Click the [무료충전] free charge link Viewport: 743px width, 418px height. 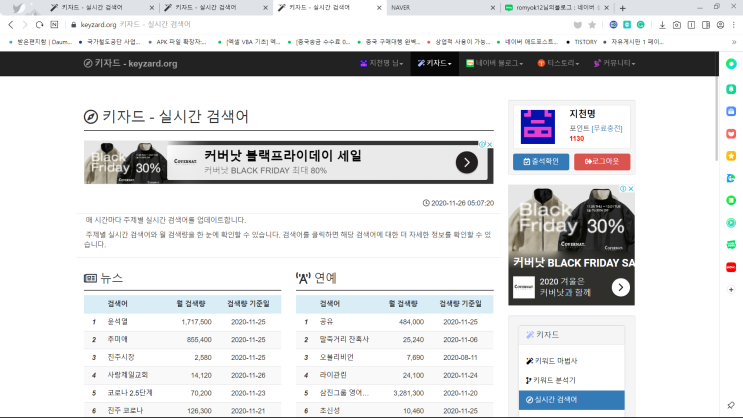click(x=607, y=128)
